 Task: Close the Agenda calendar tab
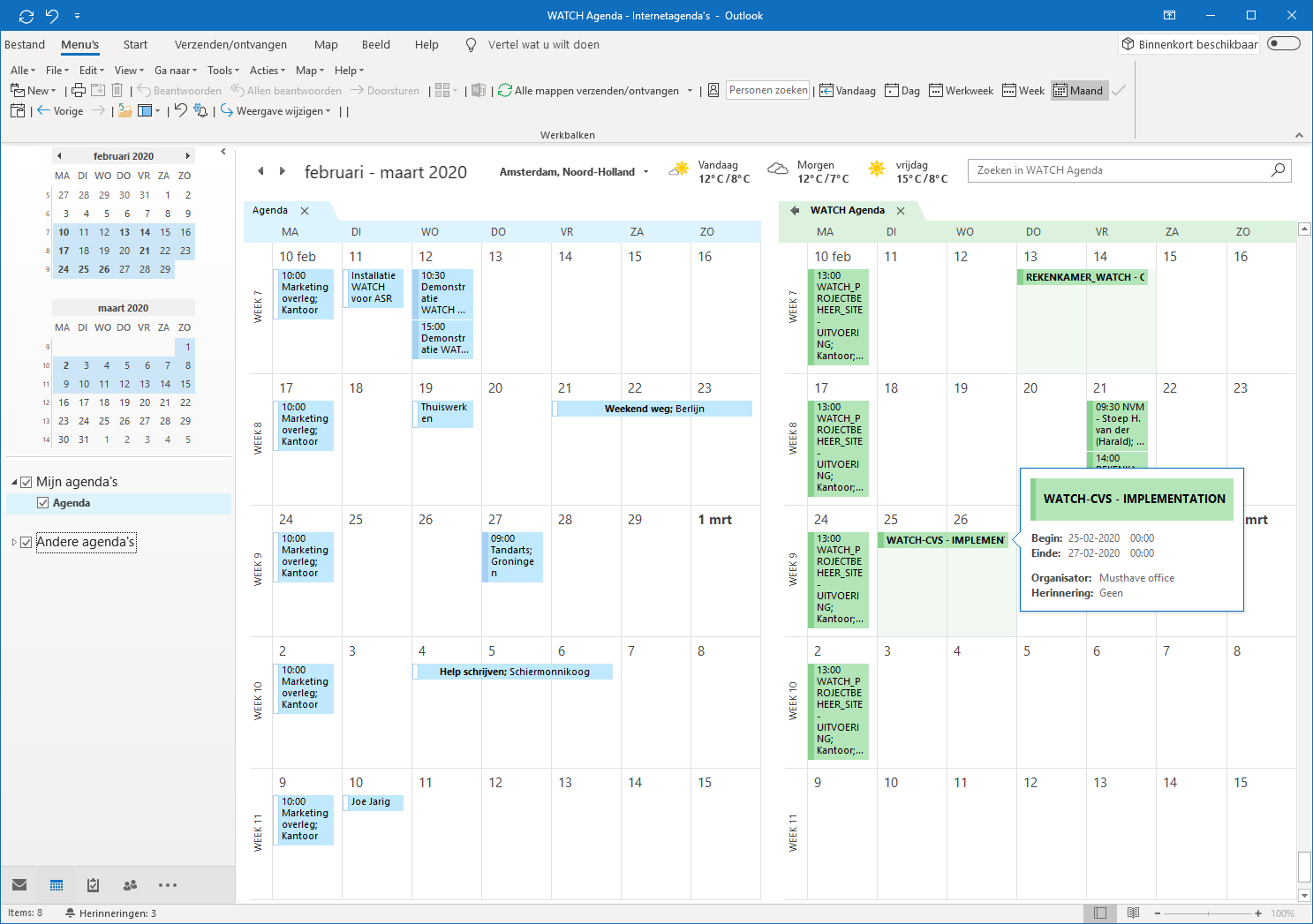click(305, 210)
